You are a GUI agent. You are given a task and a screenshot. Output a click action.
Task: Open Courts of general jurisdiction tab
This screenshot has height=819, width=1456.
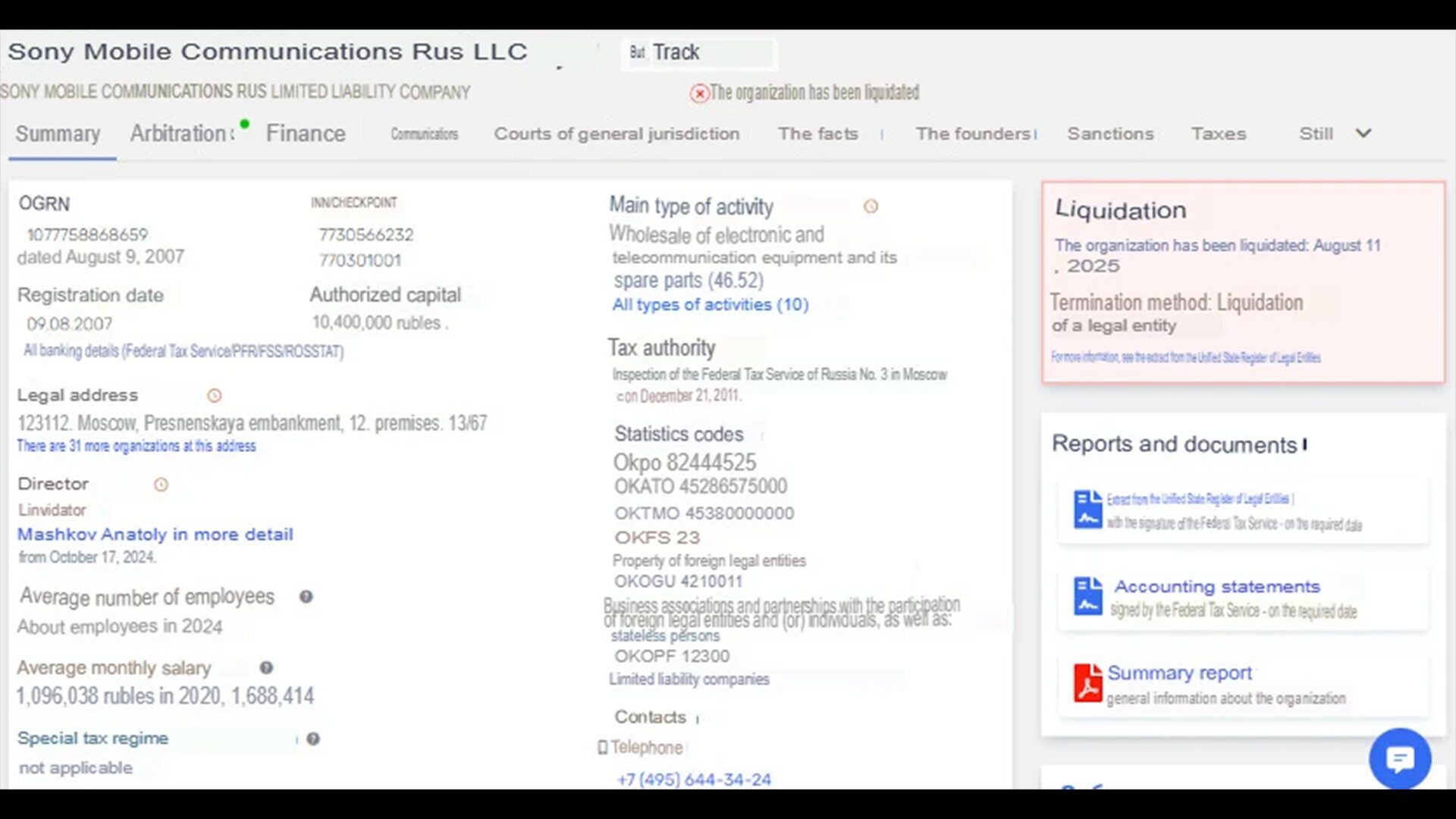(x=617, y=133)
